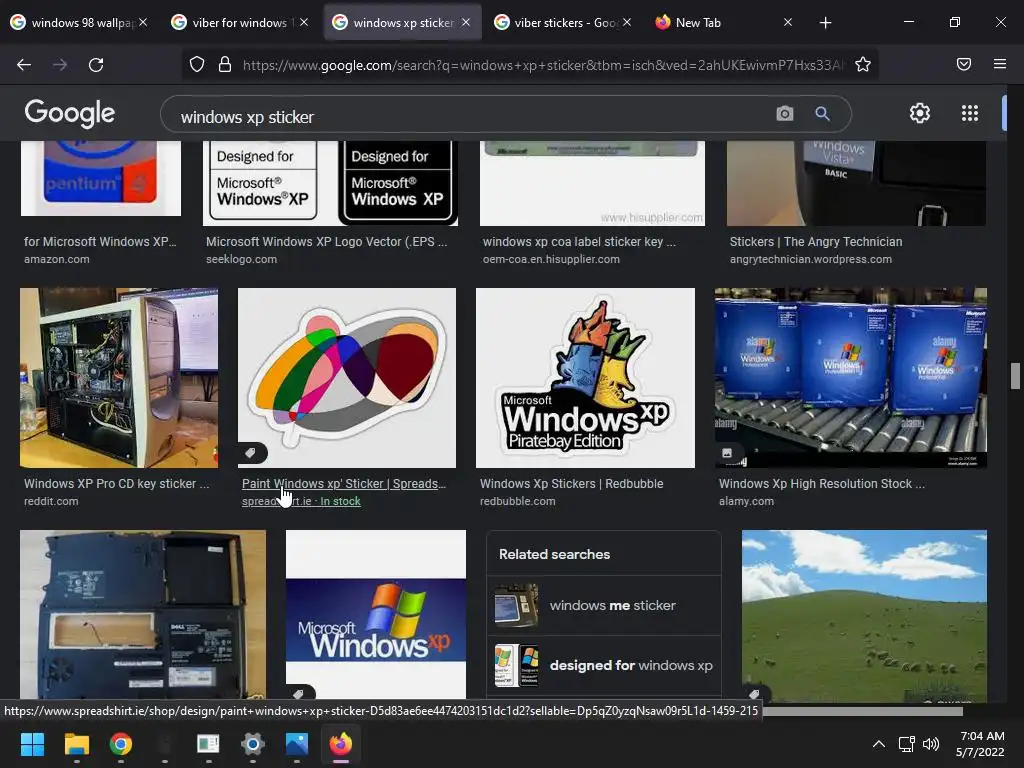Open the blue Windows XP boxes thumbnail
Screen dimensions: 1024x768
coord(851,377)
